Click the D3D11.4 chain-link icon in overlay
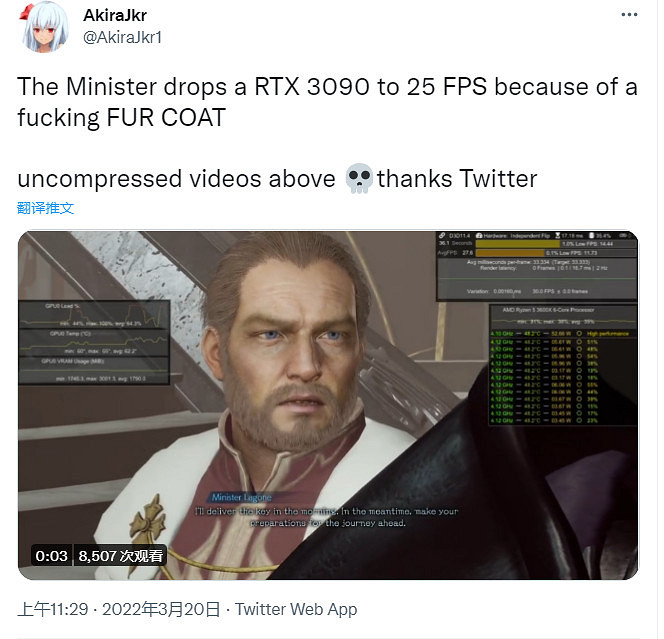664x639 pixels. point(442,235)
